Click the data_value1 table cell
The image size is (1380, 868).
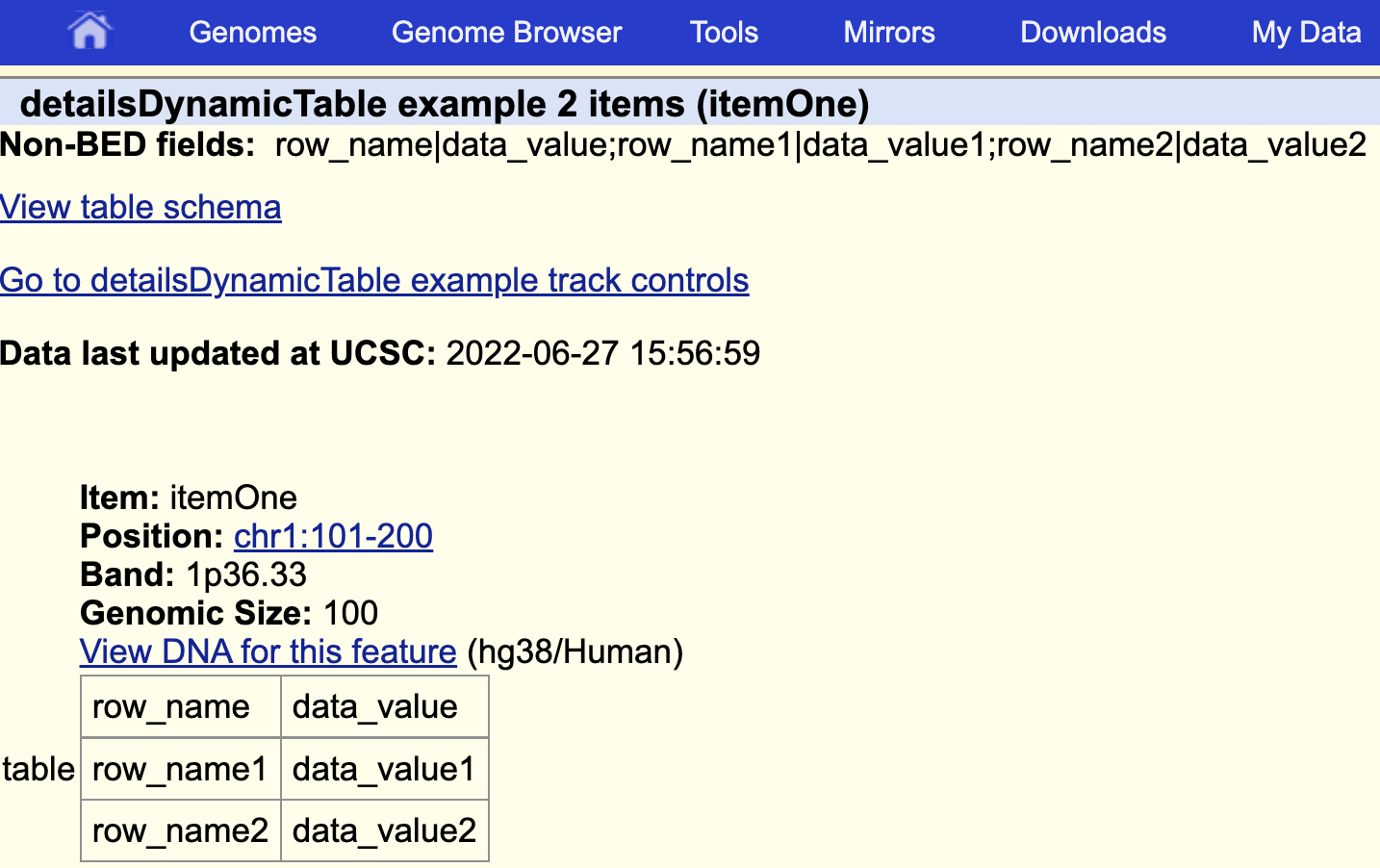(x=384, y=768)
